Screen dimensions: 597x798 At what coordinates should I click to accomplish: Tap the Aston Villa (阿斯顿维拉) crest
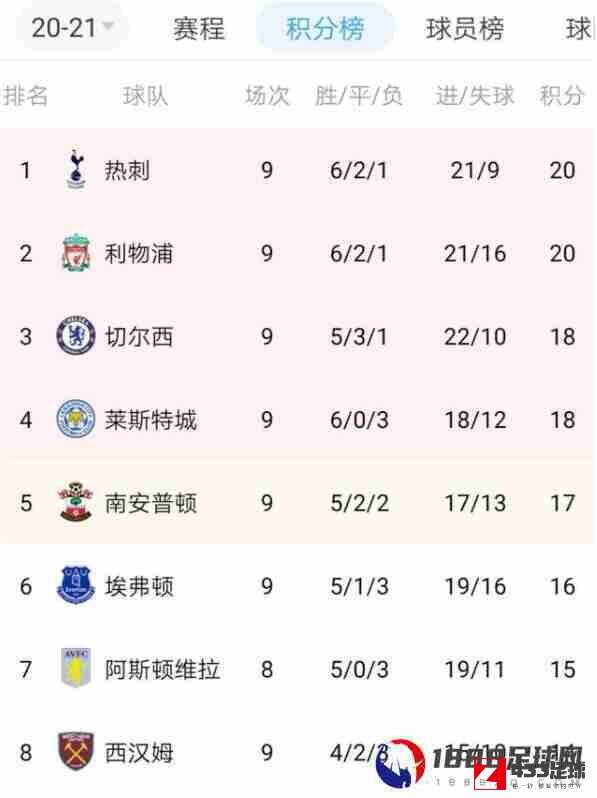coord(76,668)
